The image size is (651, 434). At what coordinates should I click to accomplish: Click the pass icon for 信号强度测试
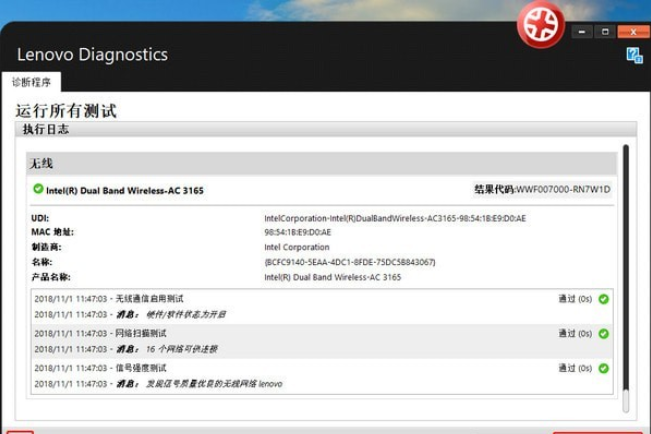(604, 368)
